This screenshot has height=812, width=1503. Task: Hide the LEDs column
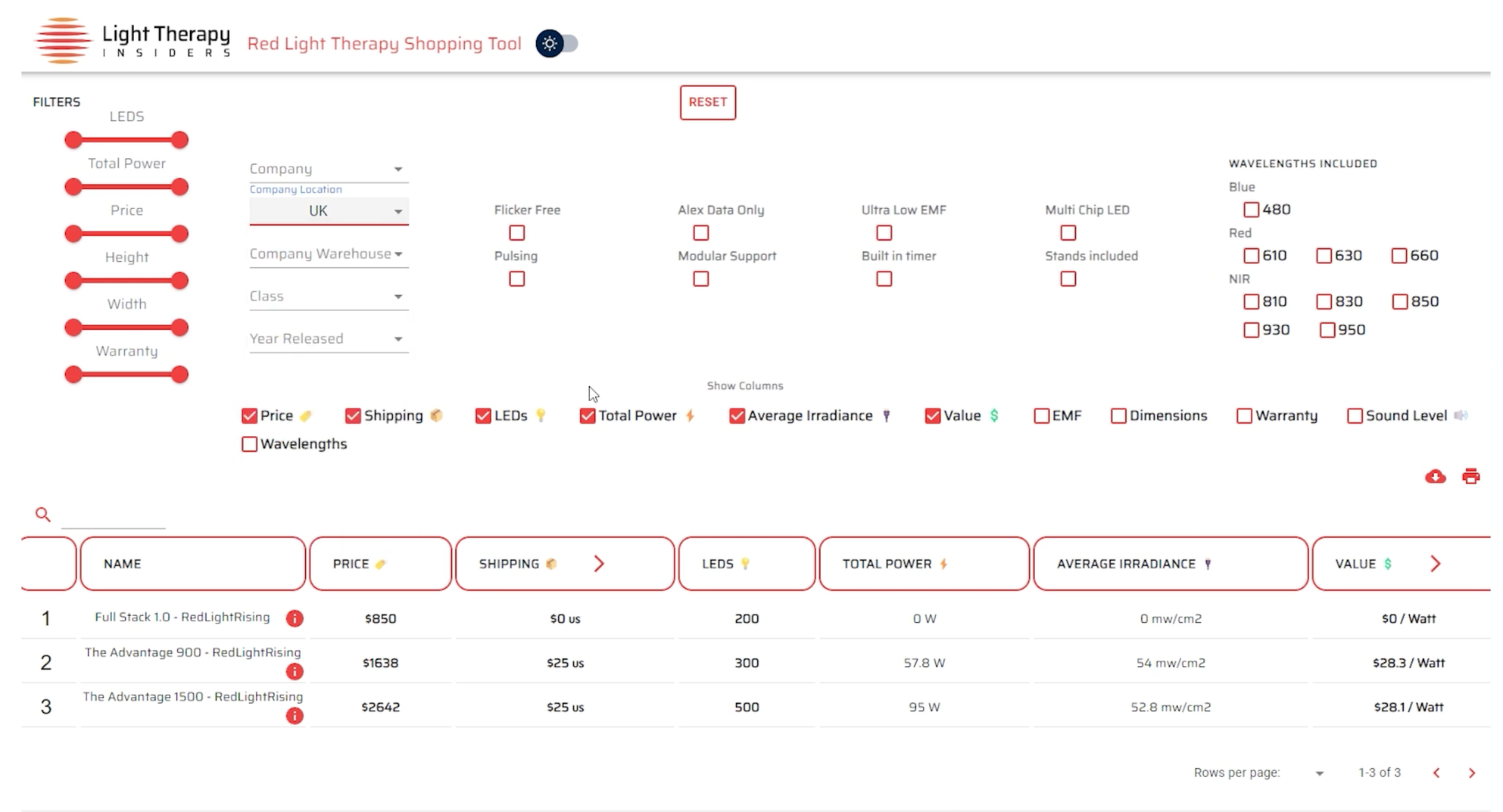483,416
